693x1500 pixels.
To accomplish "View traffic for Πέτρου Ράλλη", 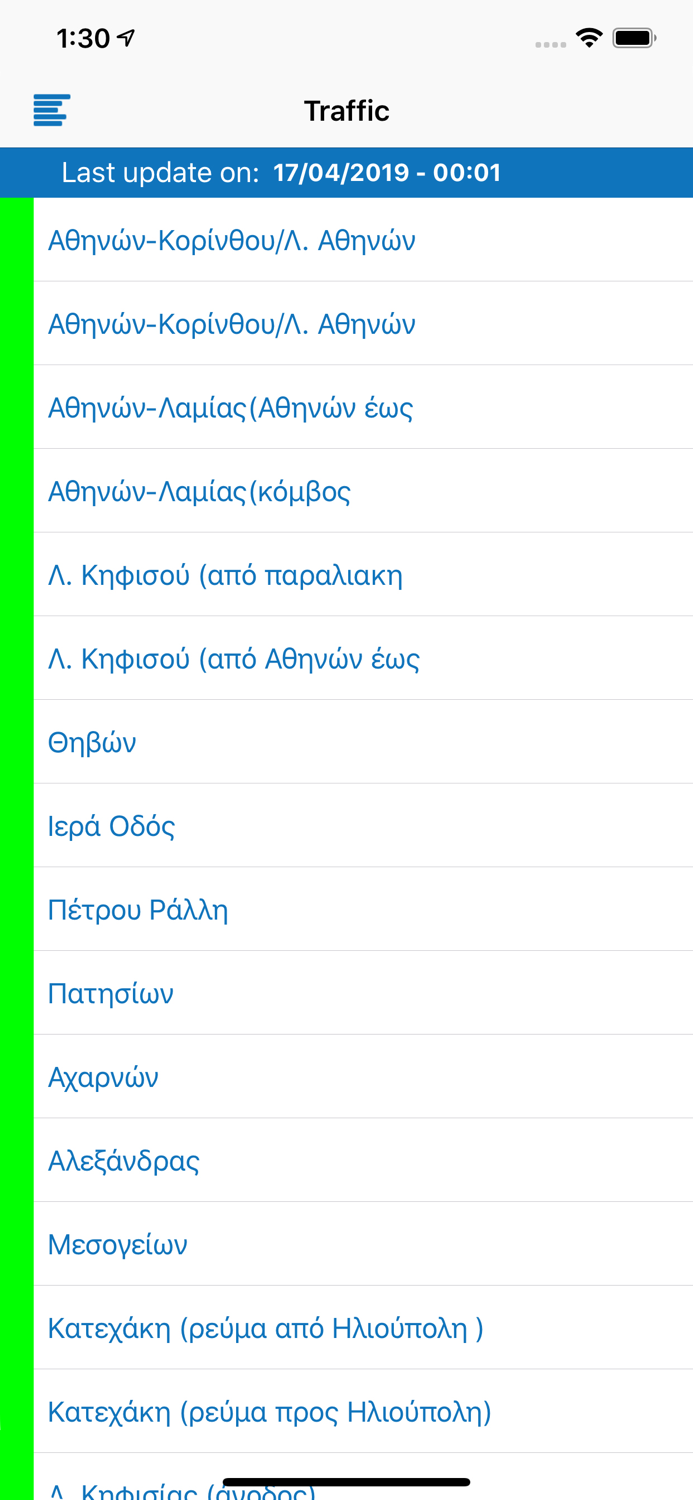I will (138, 911).
